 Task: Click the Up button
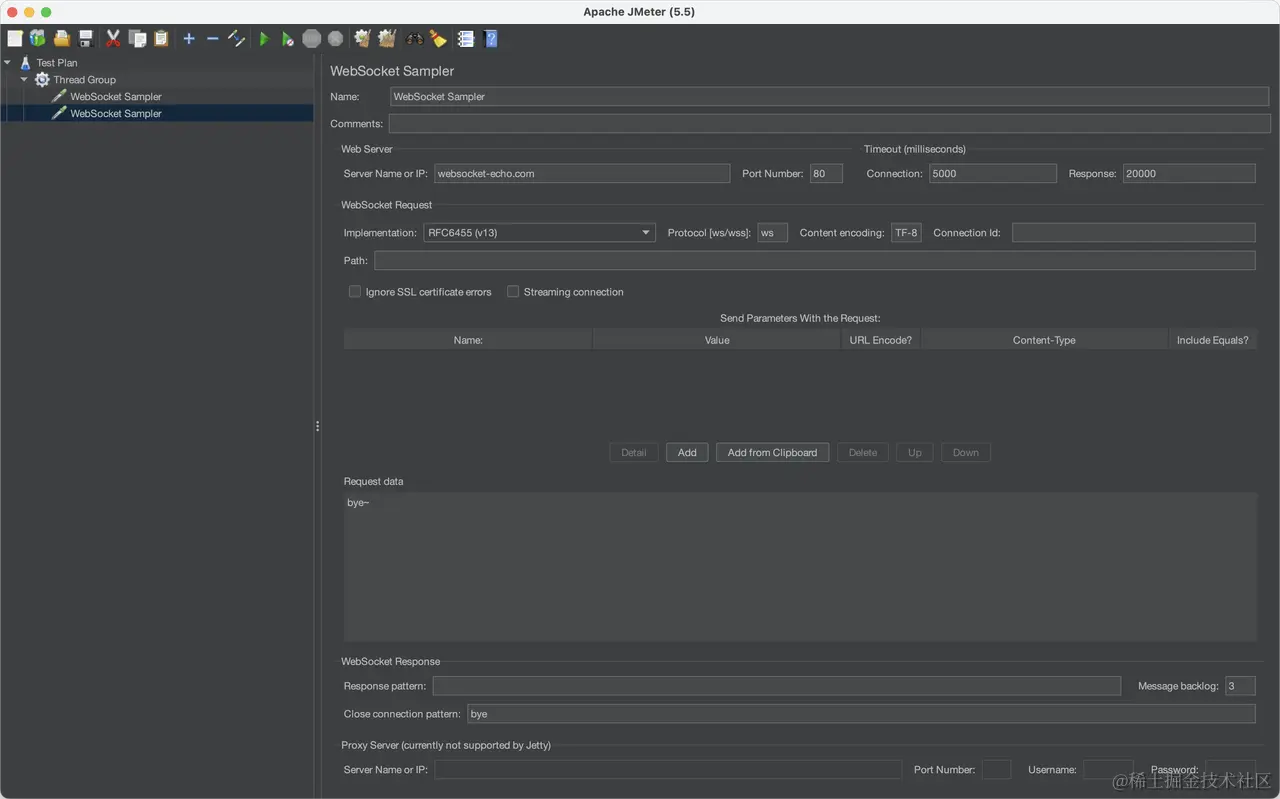point(915,452)
